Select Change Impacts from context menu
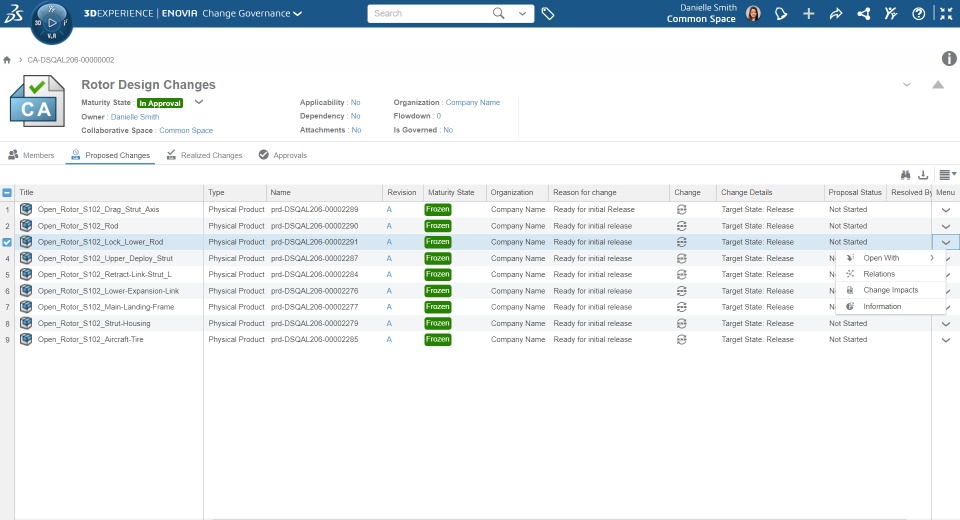This screenshot has width=960, height=520. pyautogui.click(x=890, y=290)
